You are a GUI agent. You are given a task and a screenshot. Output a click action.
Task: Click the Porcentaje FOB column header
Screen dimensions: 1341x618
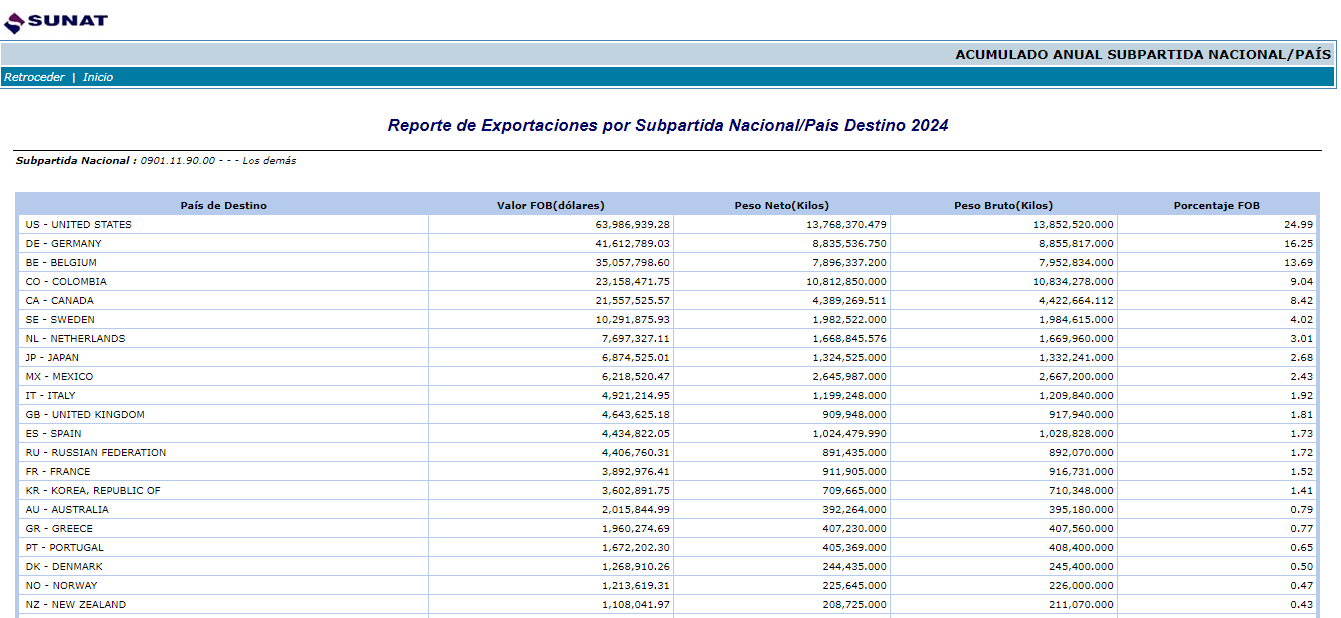pyautogui.click(x=1217, y=206)
